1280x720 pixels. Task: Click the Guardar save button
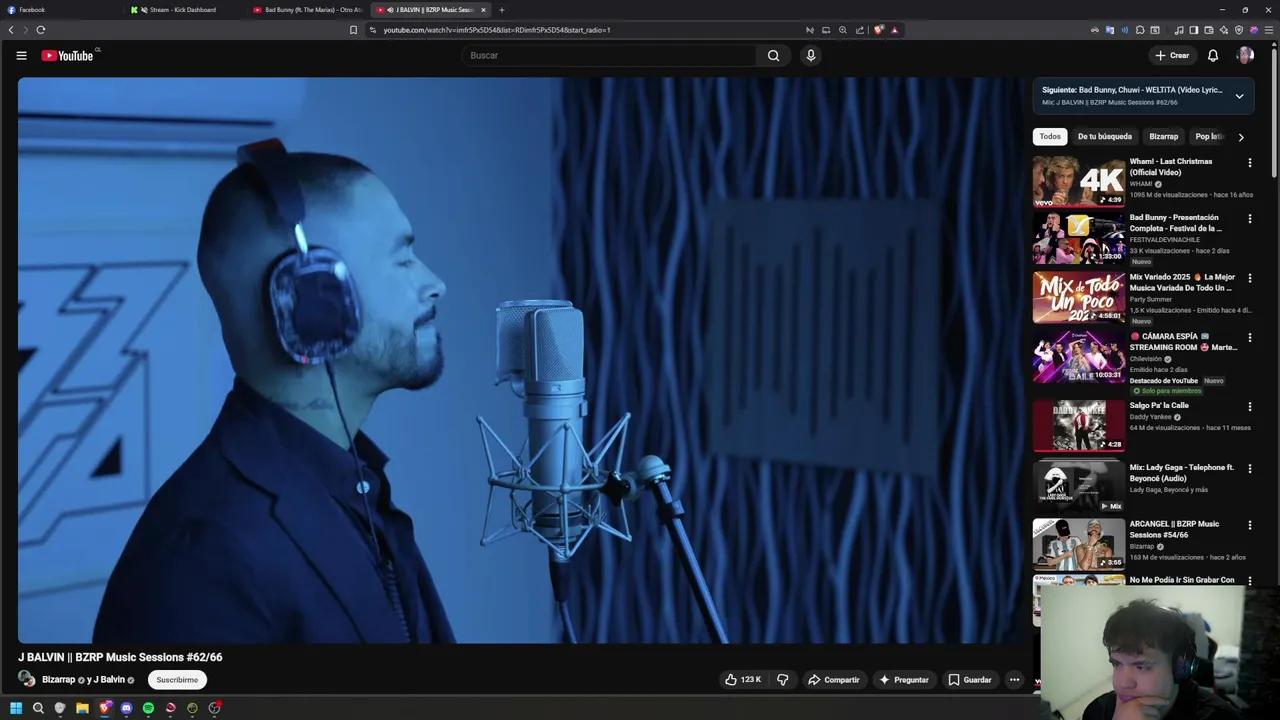tap(970, 680)
